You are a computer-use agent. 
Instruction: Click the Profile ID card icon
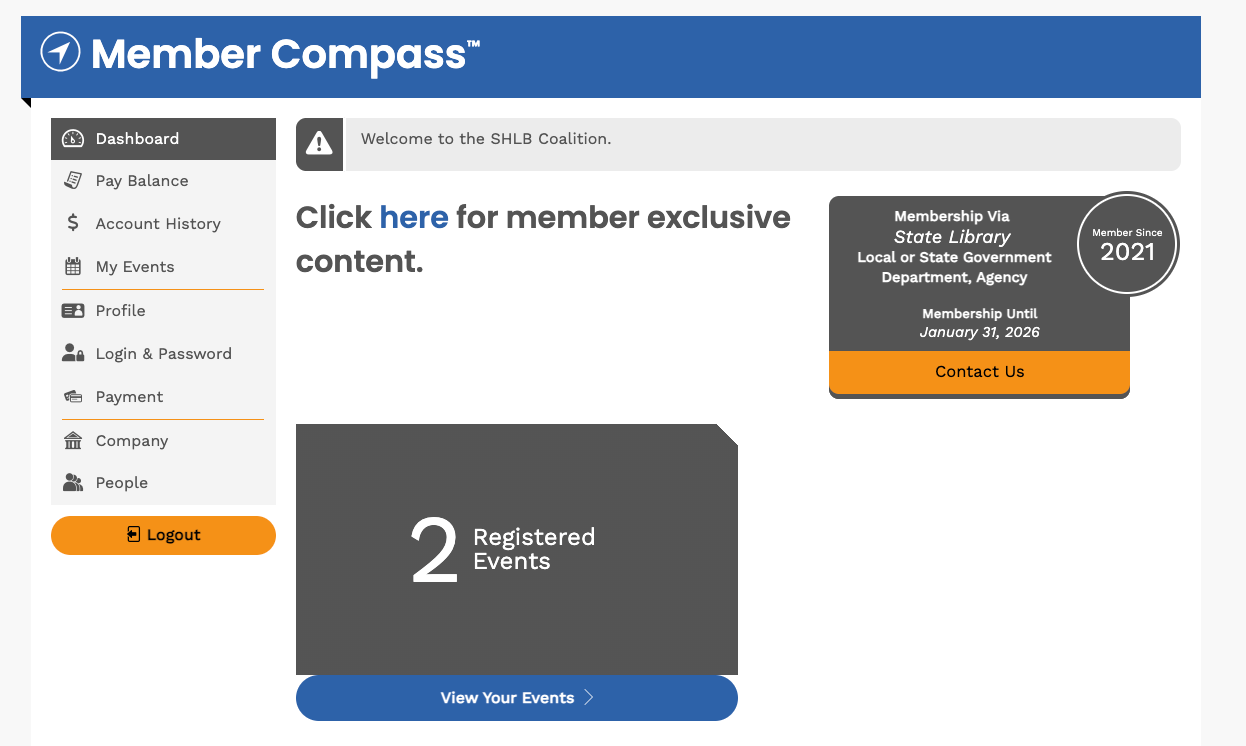coord(73,311)
